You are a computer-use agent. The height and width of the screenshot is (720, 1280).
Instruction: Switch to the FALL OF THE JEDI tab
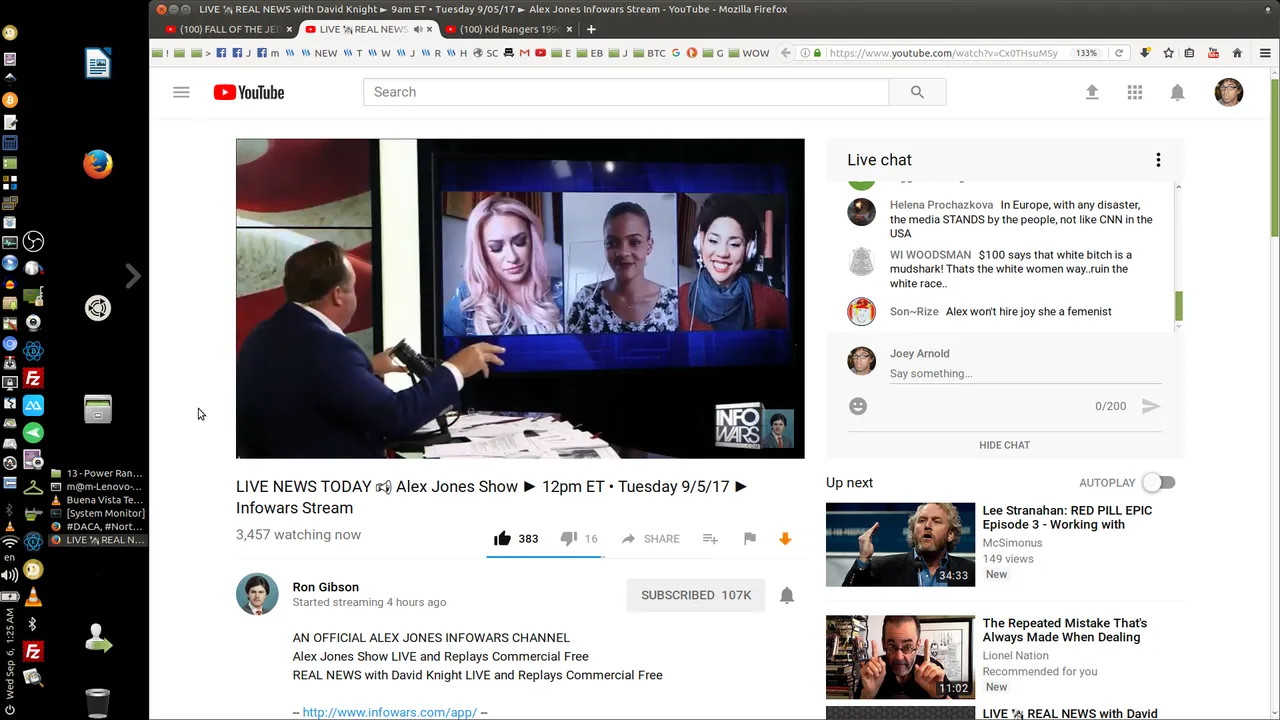pos(230,29)
